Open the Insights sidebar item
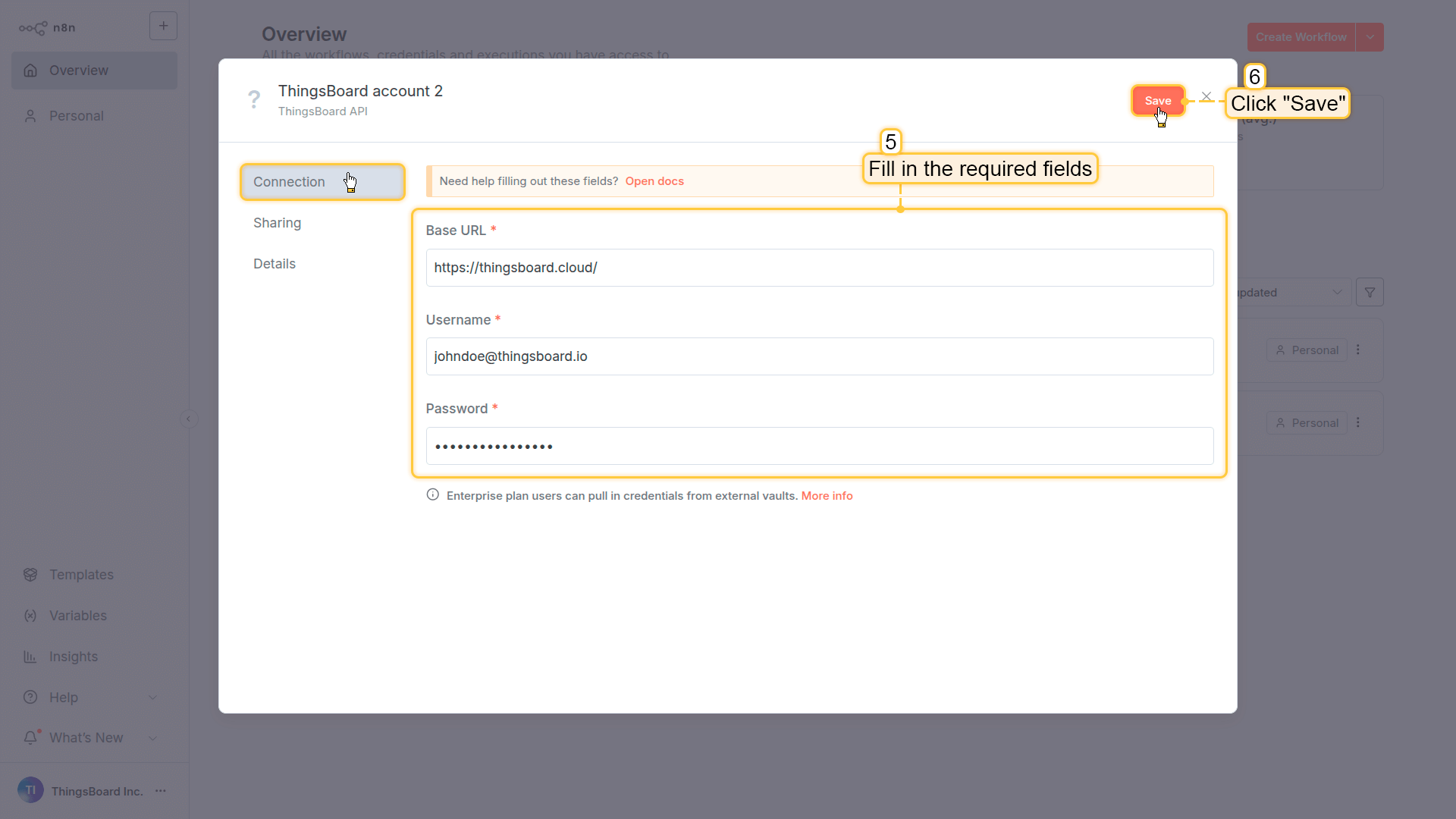The image size is (1456, 819). click(73, 657)
